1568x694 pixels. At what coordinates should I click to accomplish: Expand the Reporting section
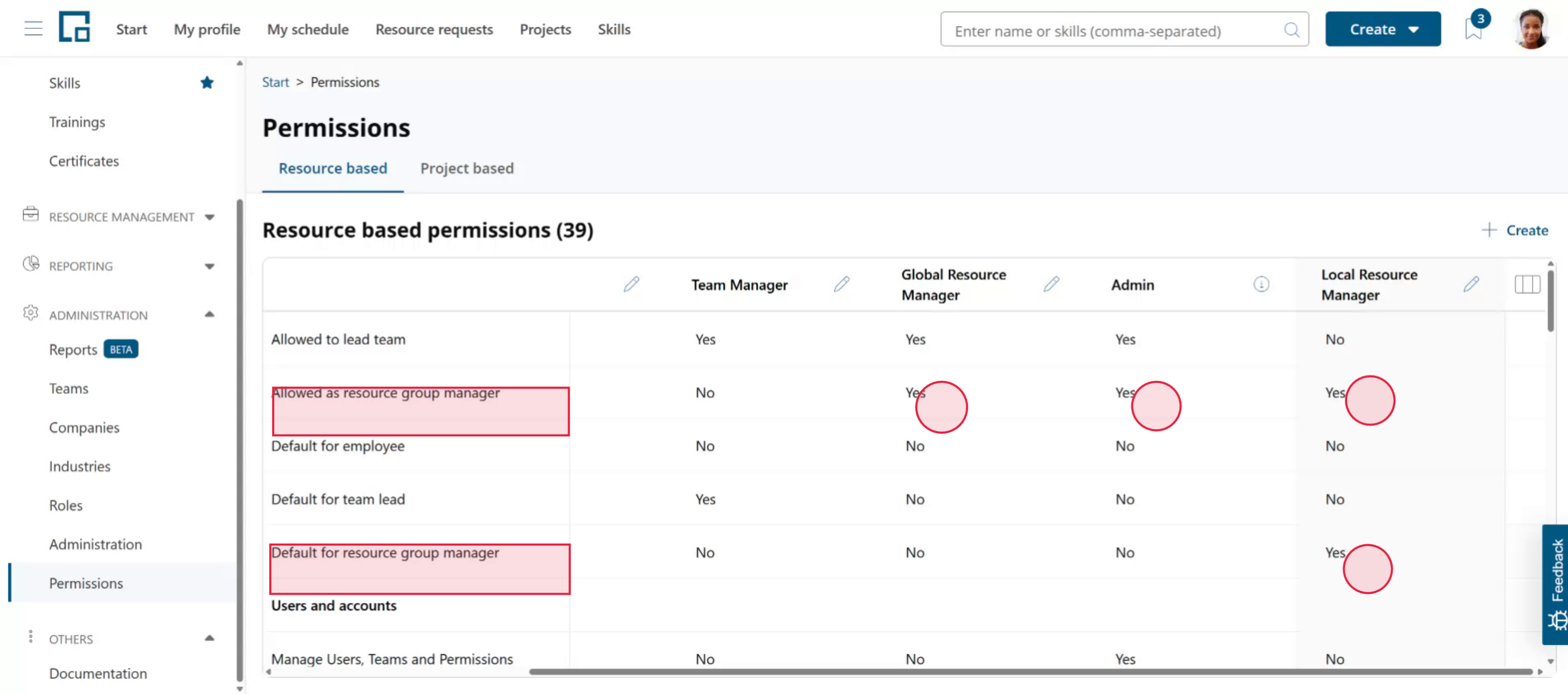pos(209,267)
